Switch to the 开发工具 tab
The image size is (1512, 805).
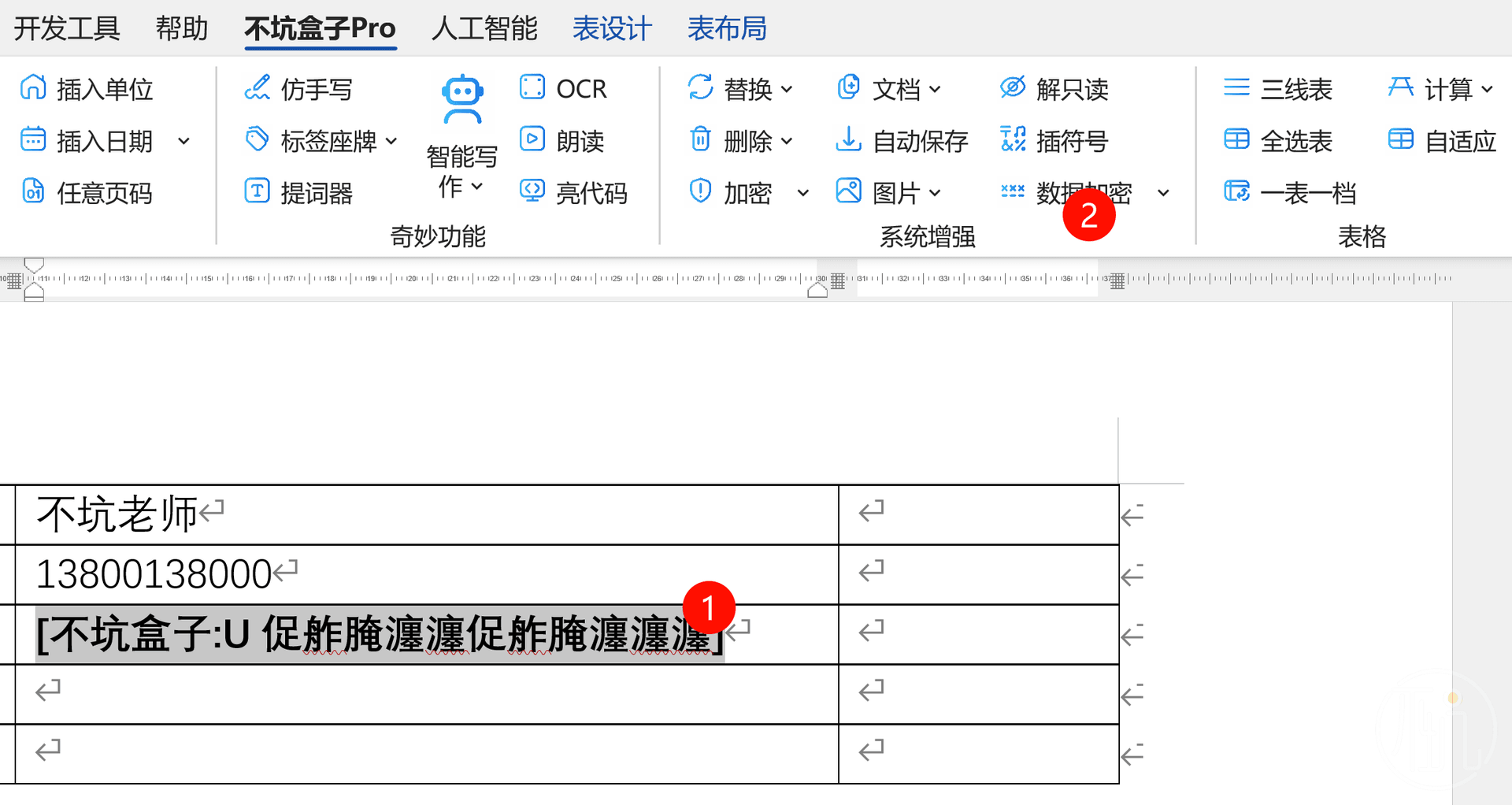[x=67, y=28]
